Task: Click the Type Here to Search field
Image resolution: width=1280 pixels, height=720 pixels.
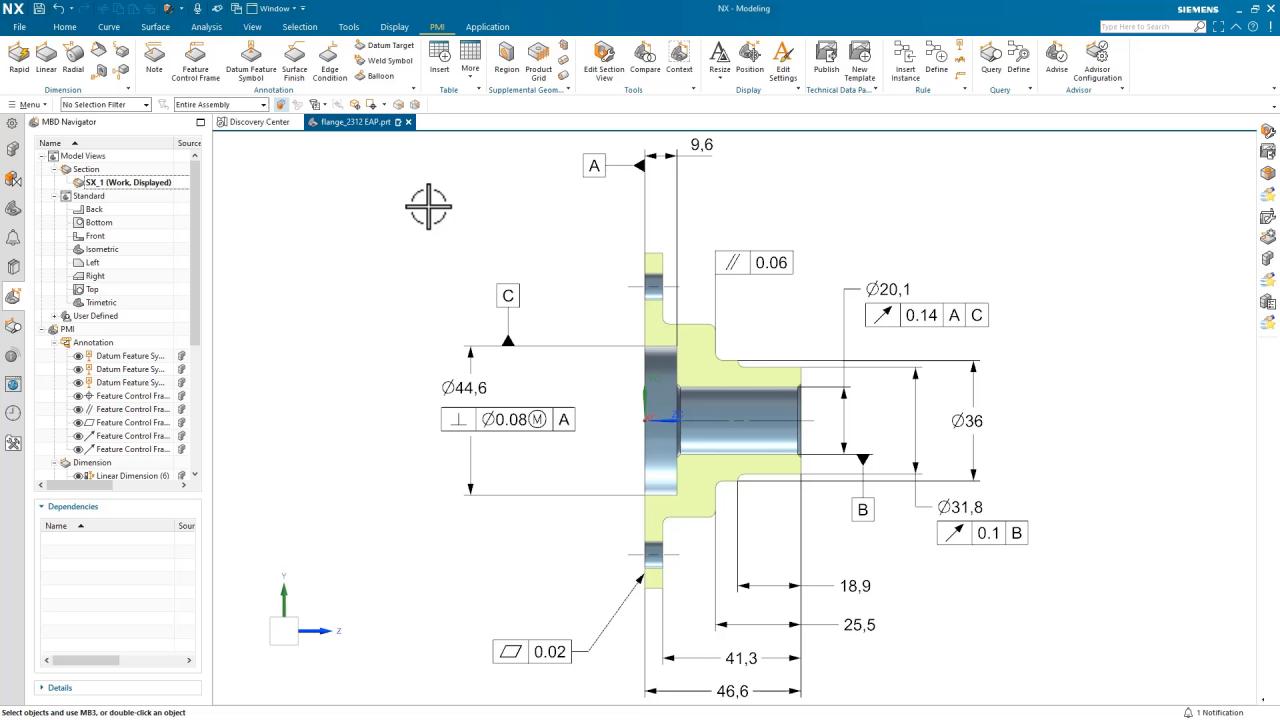Action: (x=1145, y=27)
